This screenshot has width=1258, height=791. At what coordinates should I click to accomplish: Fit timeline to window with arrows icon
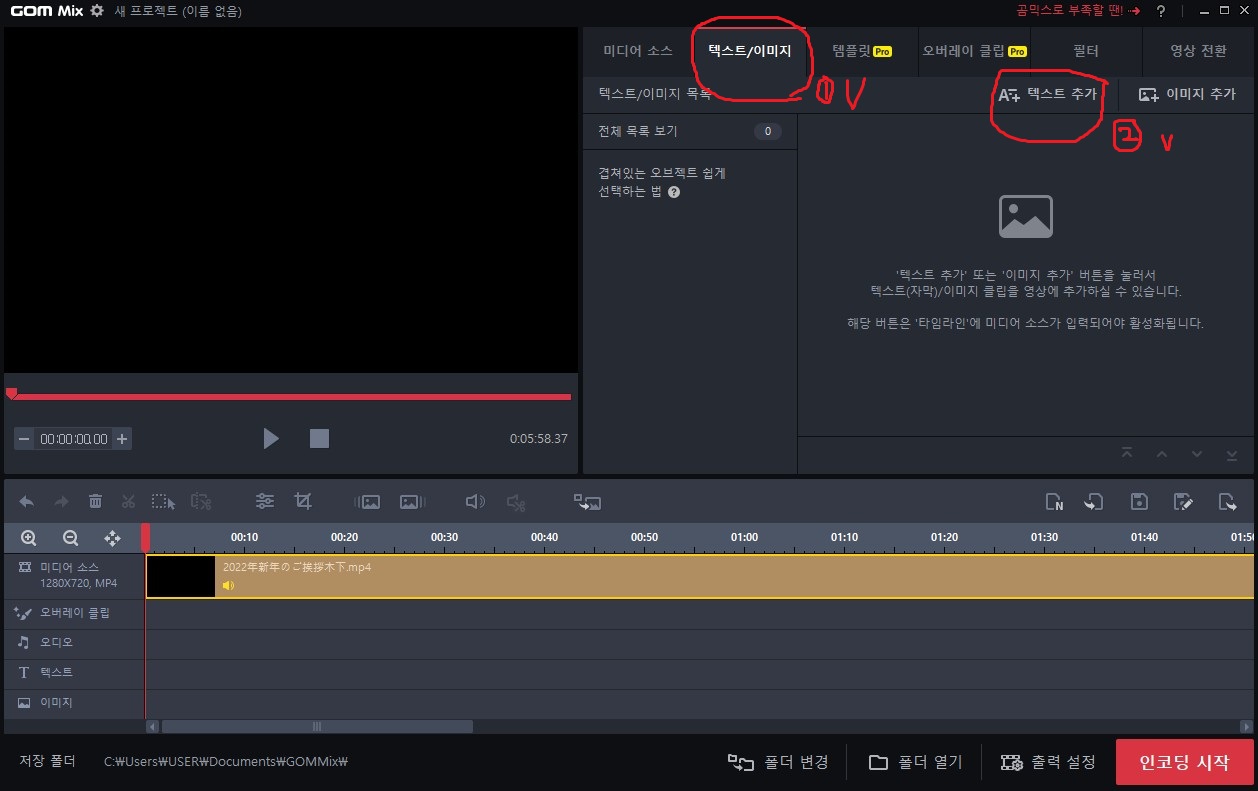click(112, 538)
